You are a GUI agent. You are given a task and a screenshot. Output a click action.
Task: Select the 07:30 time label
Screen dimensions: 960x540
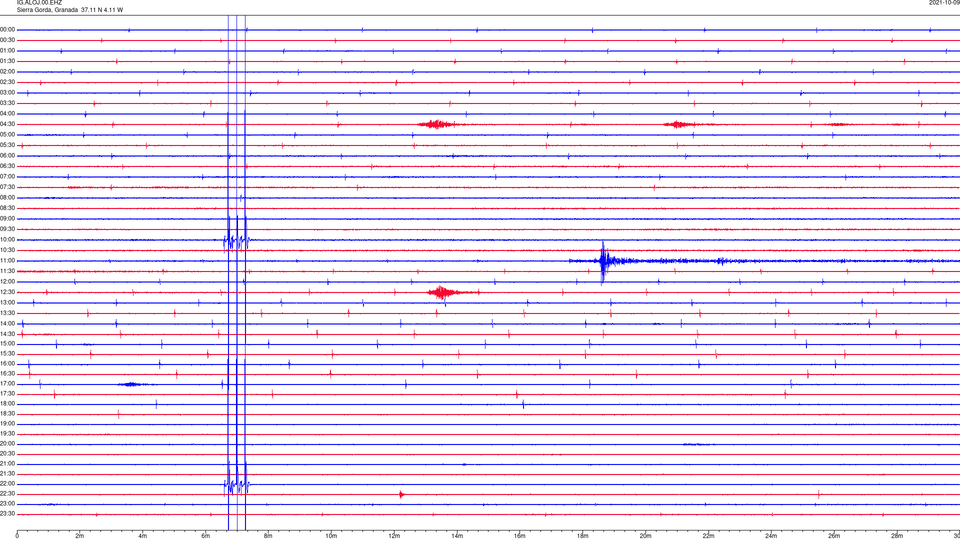[x=8, y=187]
